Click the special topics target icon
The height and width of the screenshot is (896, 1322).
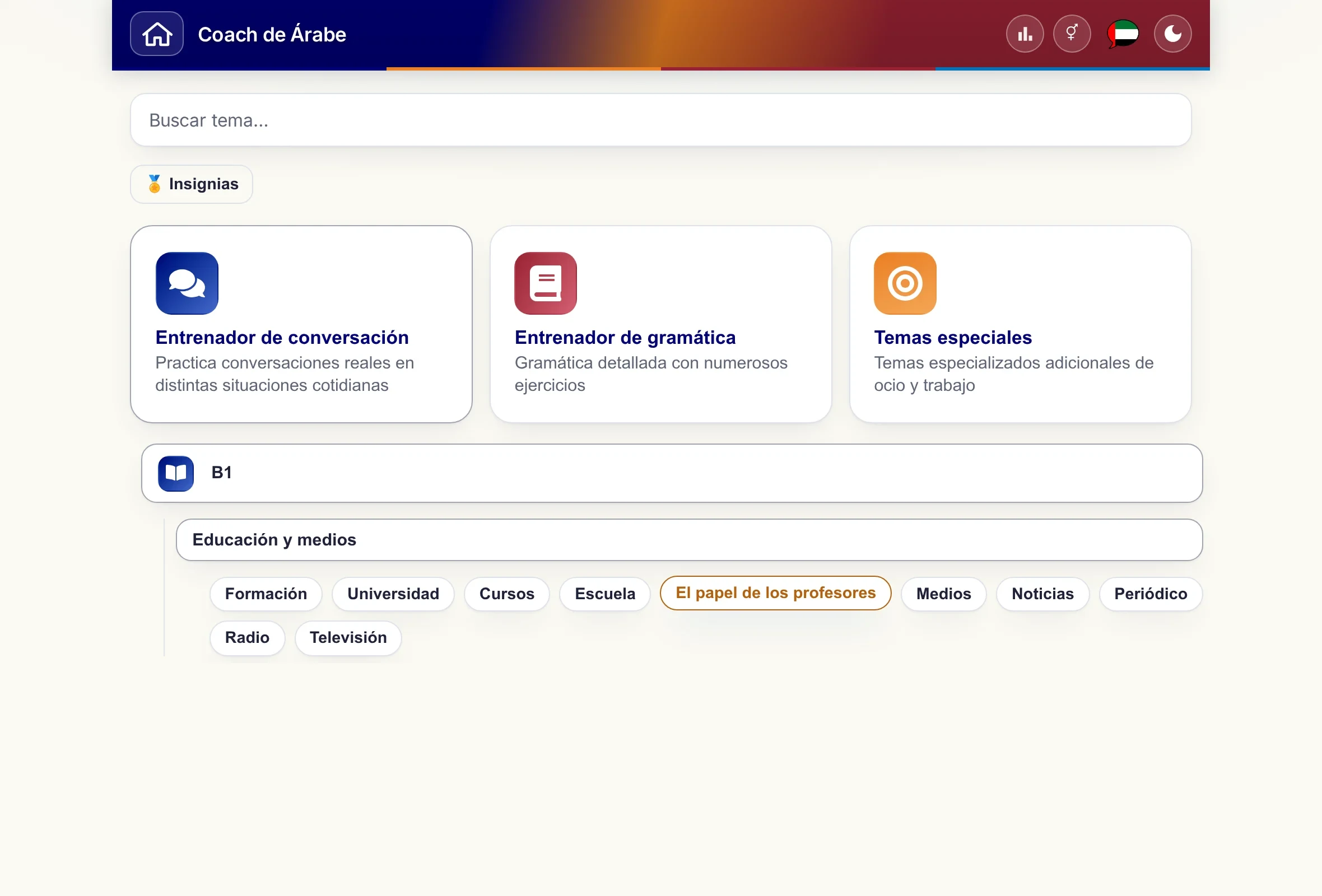pos(905,283)
